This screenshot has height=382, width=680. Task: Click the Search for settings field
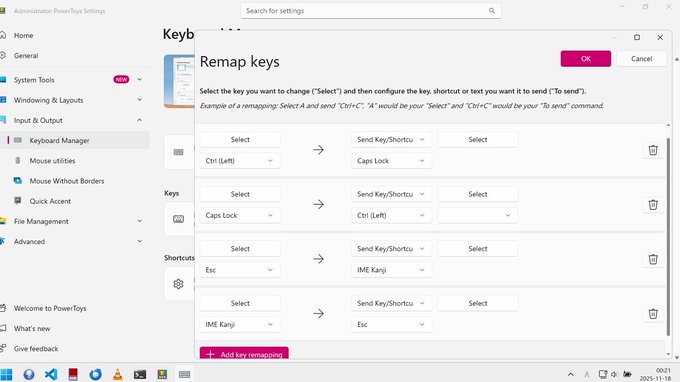point(371,11)
